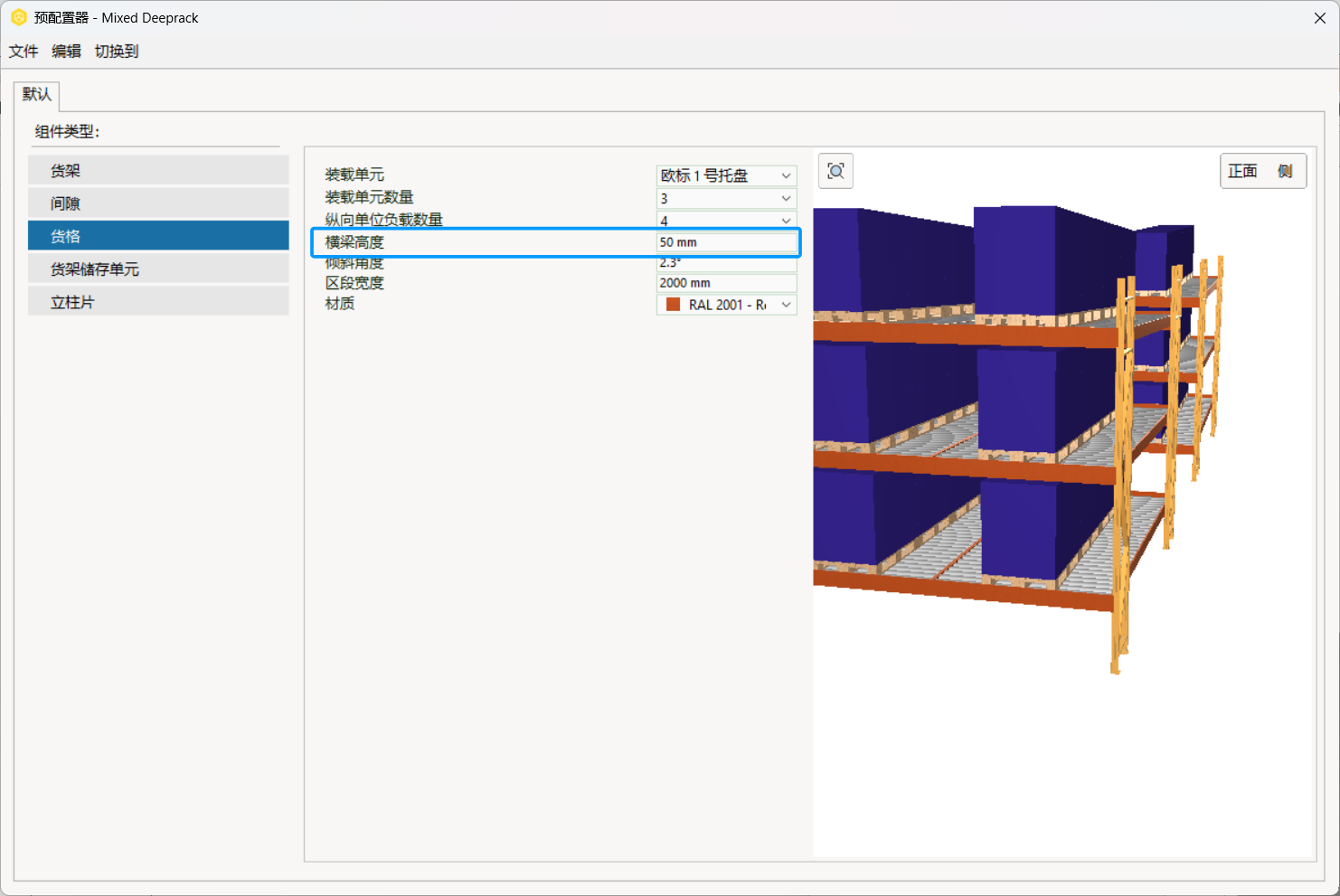
Task: Switch to the 正面 view
Action: pos(1242,171)
